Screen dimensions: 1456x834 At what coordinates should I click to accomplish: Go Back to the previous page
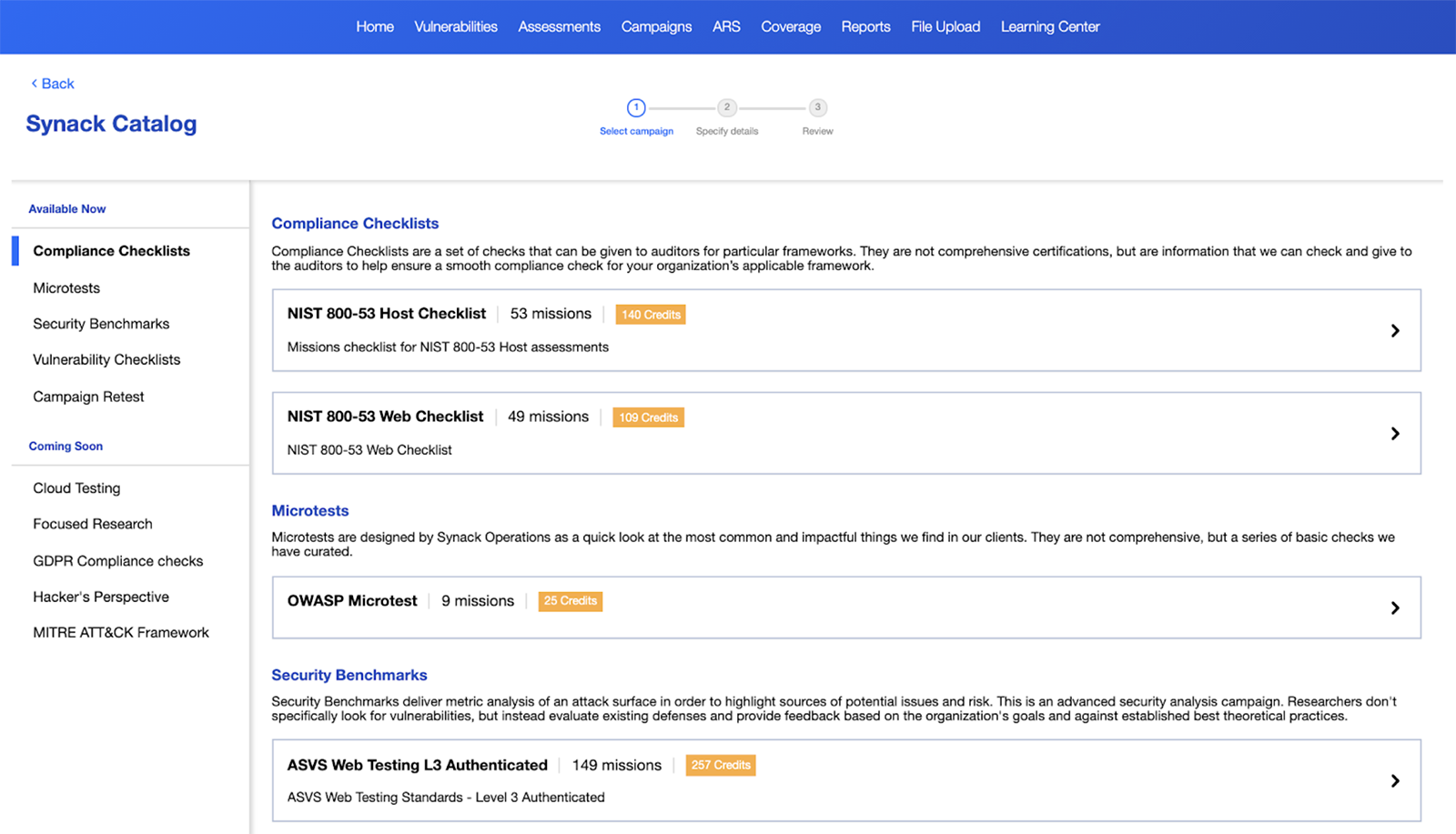(x=52, y=83)
